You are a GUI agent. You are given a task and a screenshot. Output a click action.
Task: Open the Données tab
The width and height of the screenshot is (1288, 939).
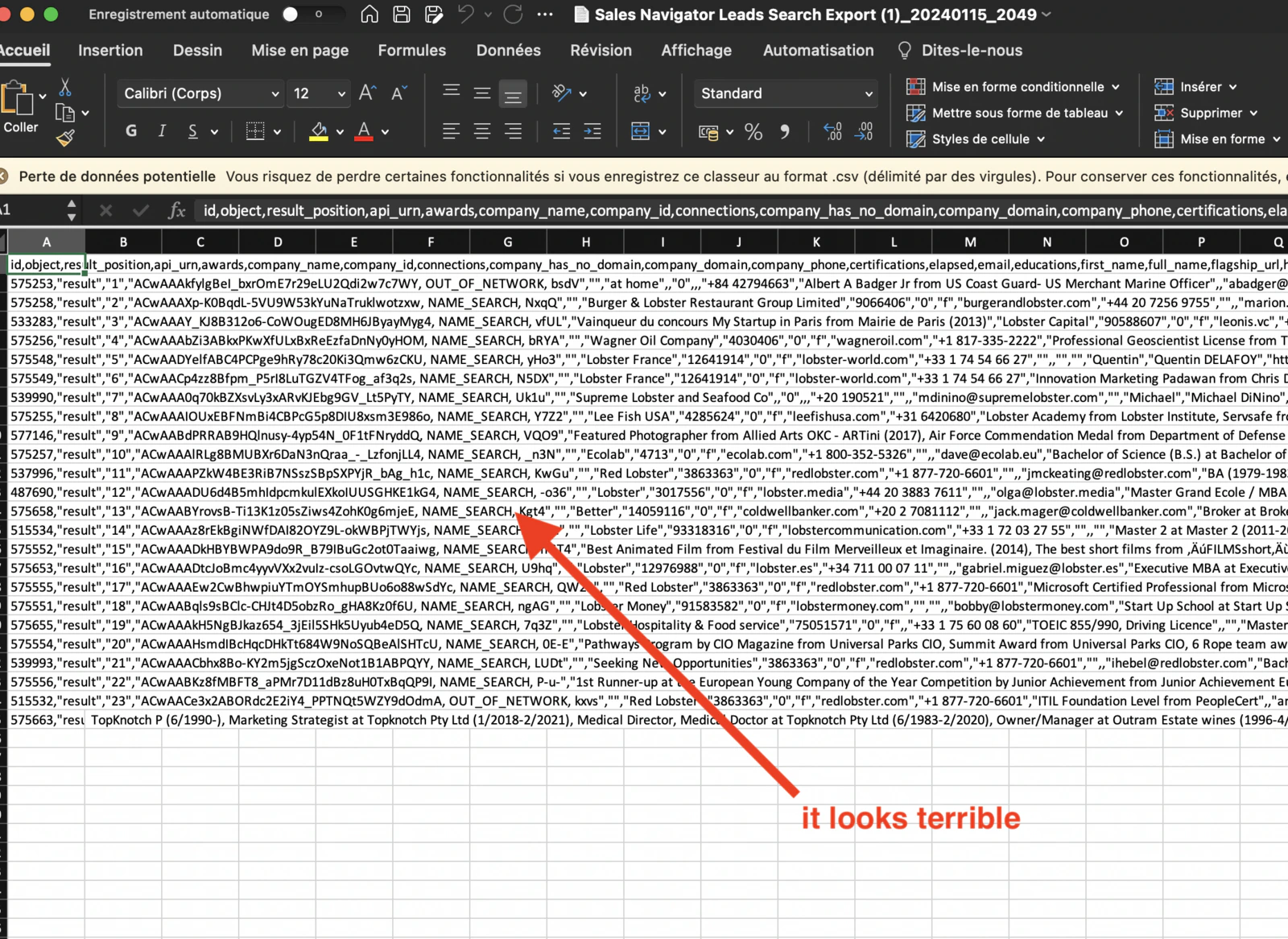[509, 50]
